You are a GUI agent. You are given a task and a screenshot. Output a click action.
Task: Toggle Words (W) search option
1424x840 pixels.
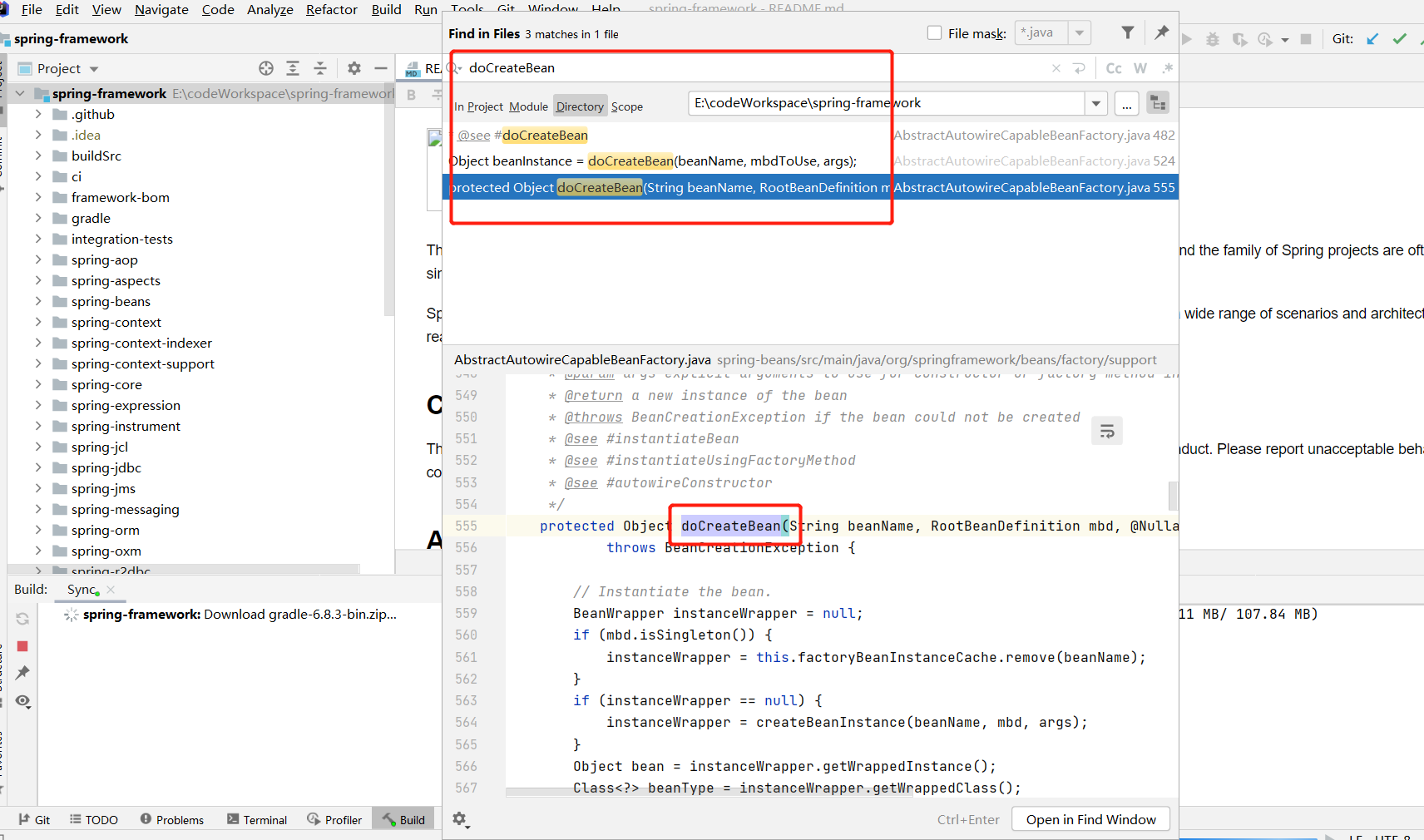(1140, 68)
